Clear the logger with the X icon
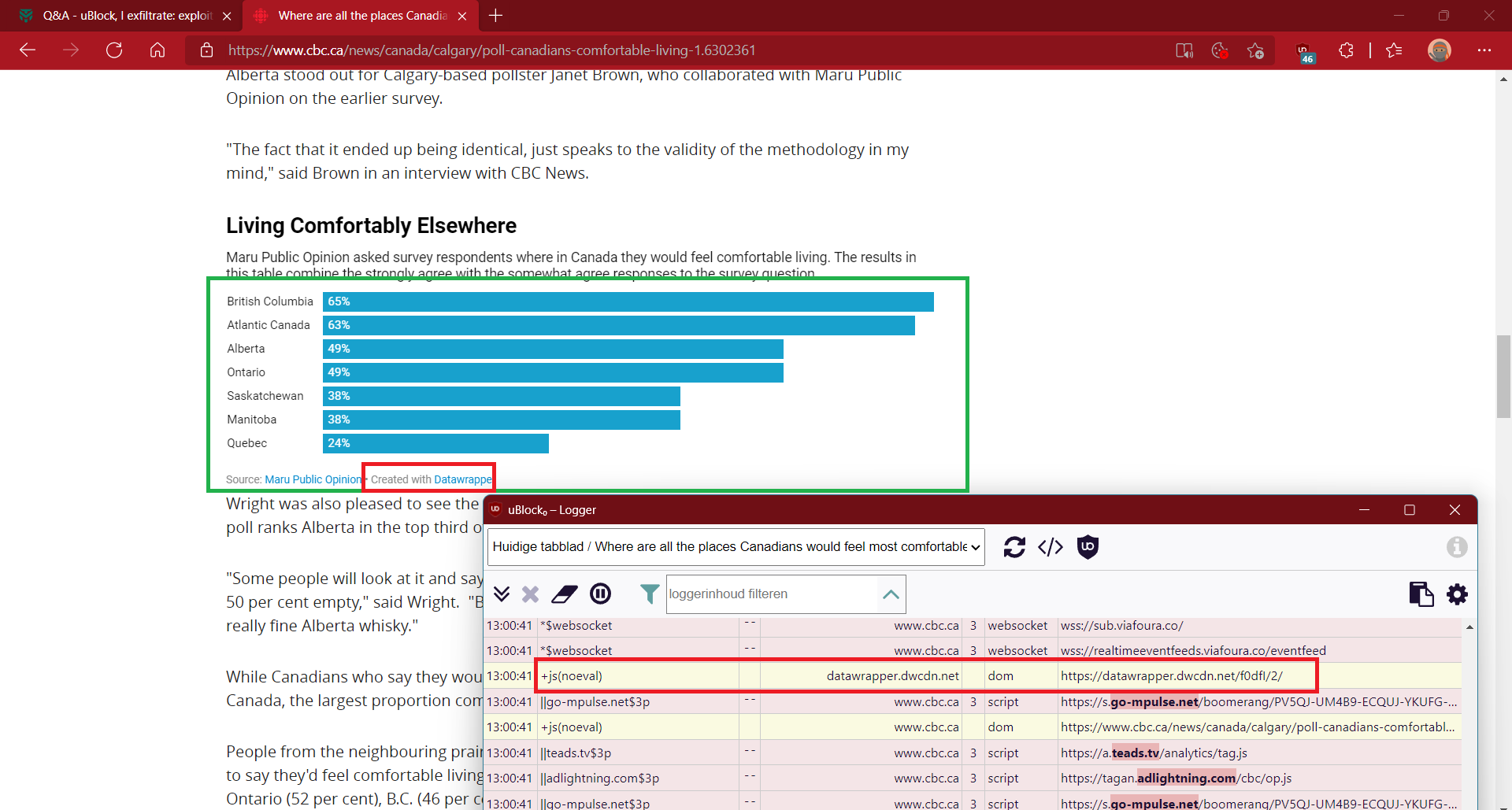The image size is (1512, 810). pos(531,594)
